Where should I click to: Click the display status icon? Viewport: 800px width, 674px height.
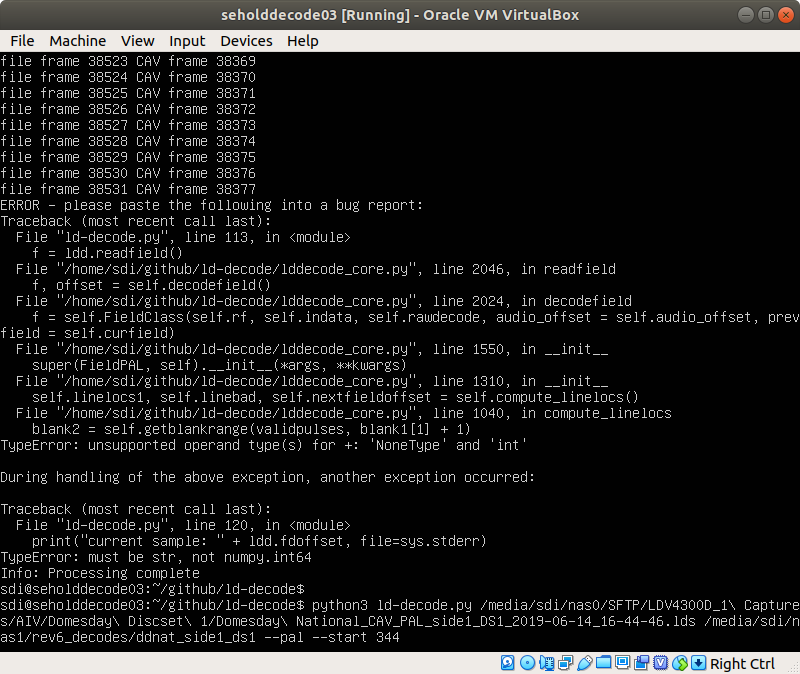[622, 663]
